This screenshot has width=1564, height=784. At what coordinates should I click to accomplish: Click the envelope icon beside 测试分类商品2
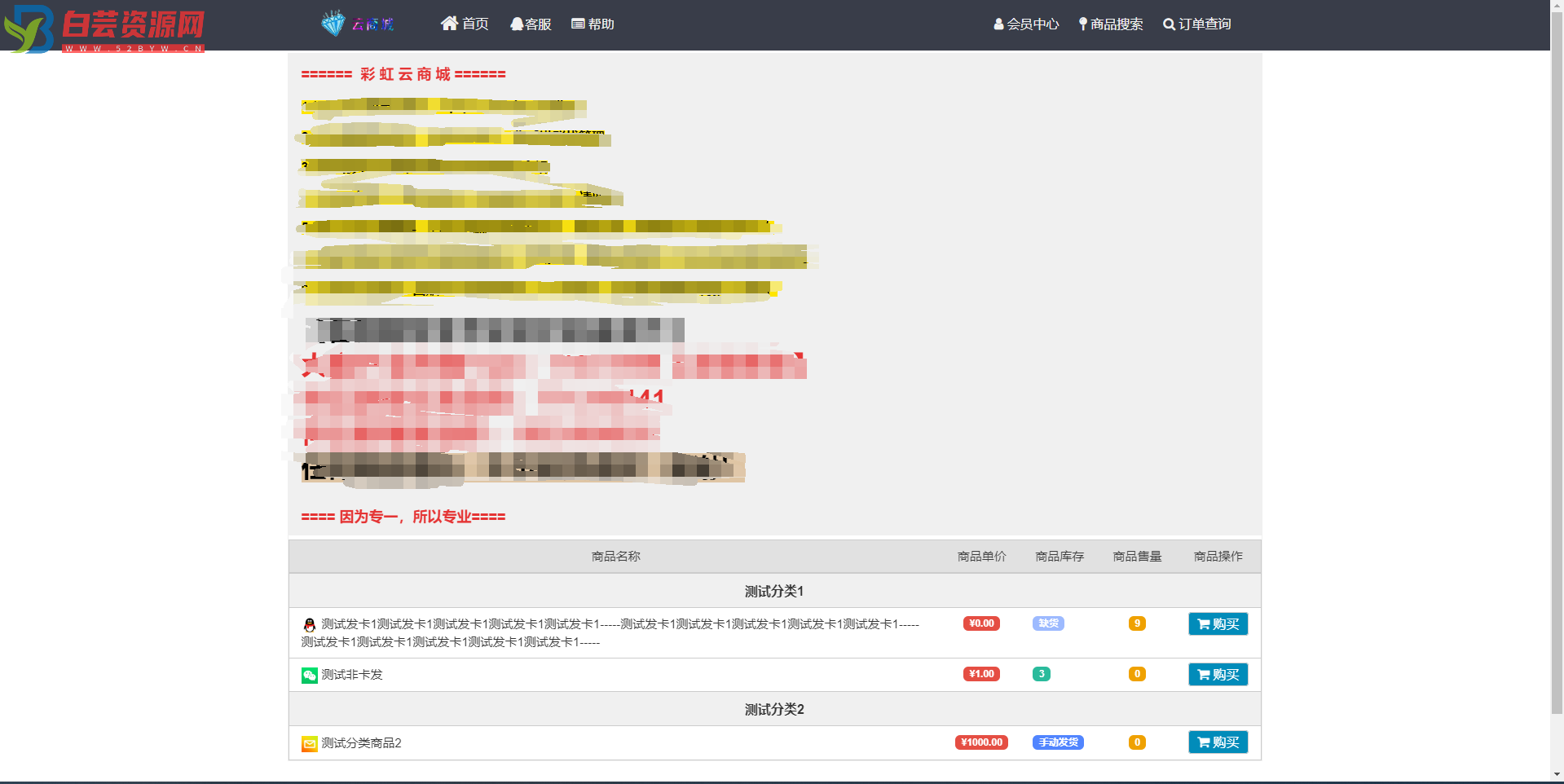coord(310,743)
